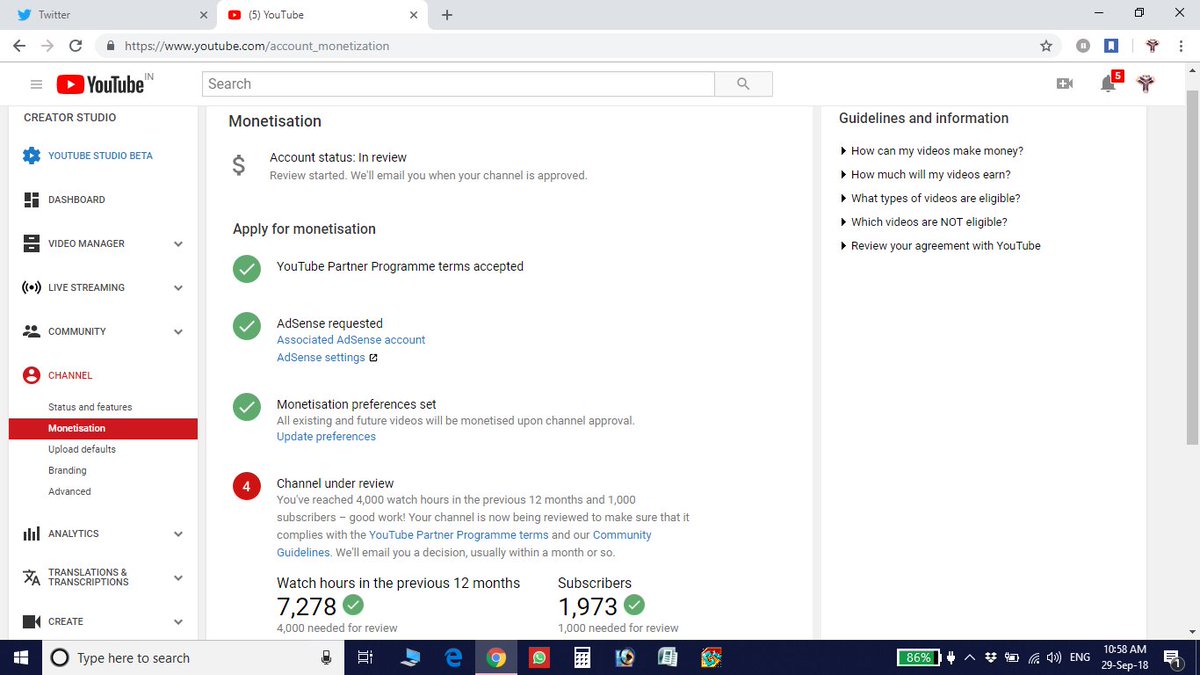
Task: Open Chrome menu three dots
Action: coord(1181,45)
